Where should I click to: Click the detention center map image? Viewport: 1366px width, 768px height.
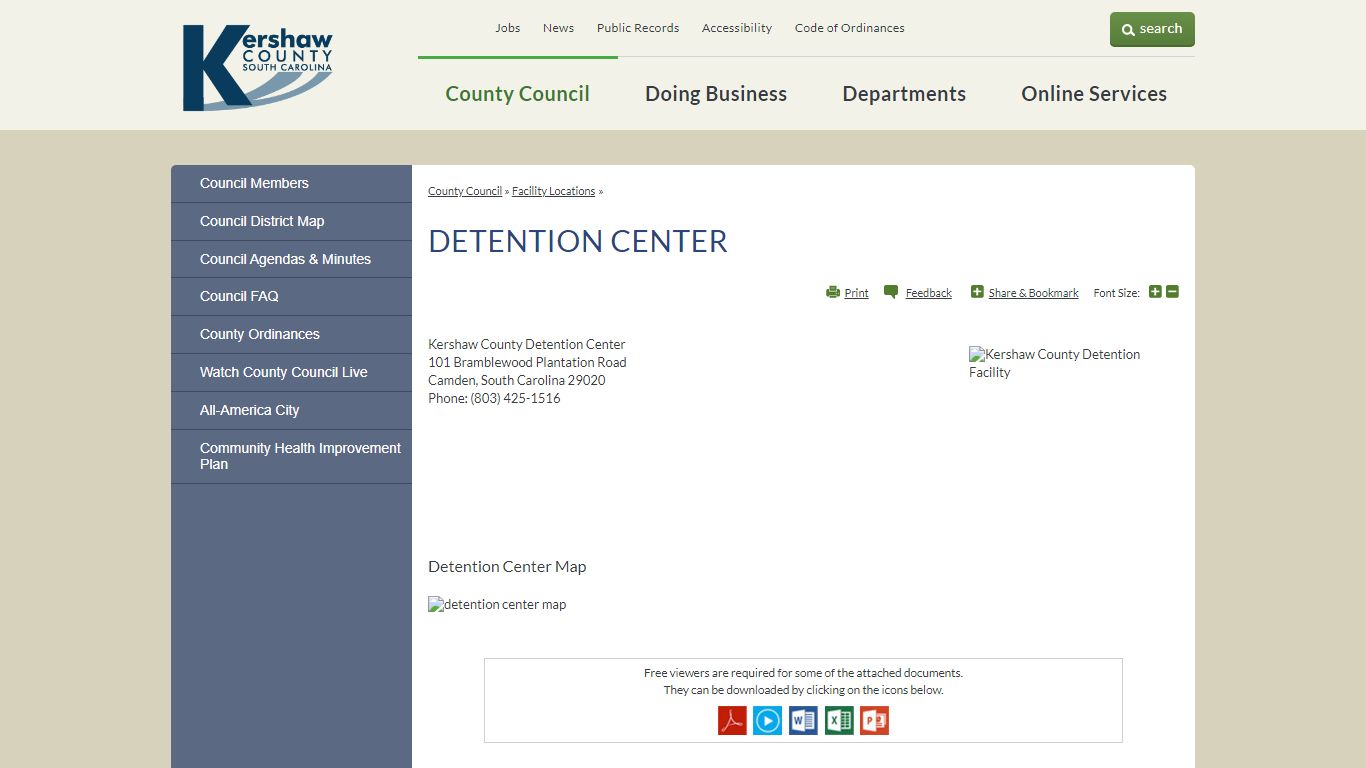(497, 604)
